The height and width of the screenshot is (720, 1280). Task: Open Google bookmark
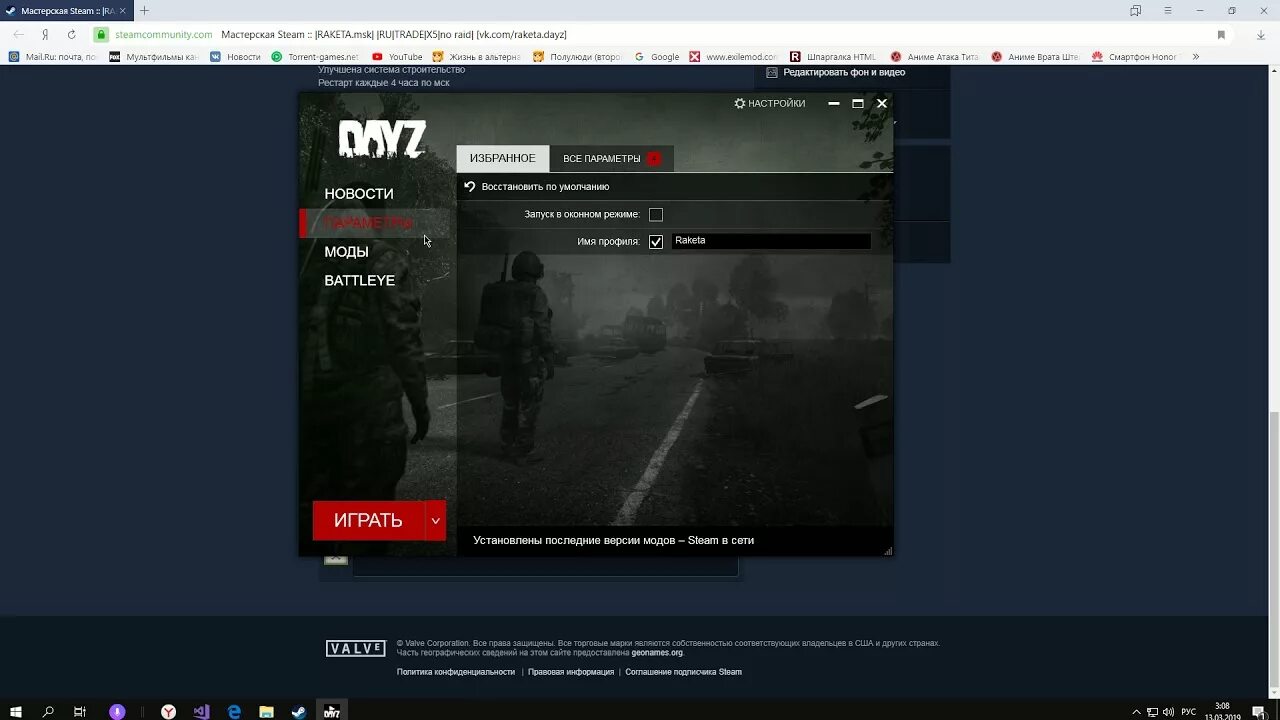(657, 57)
